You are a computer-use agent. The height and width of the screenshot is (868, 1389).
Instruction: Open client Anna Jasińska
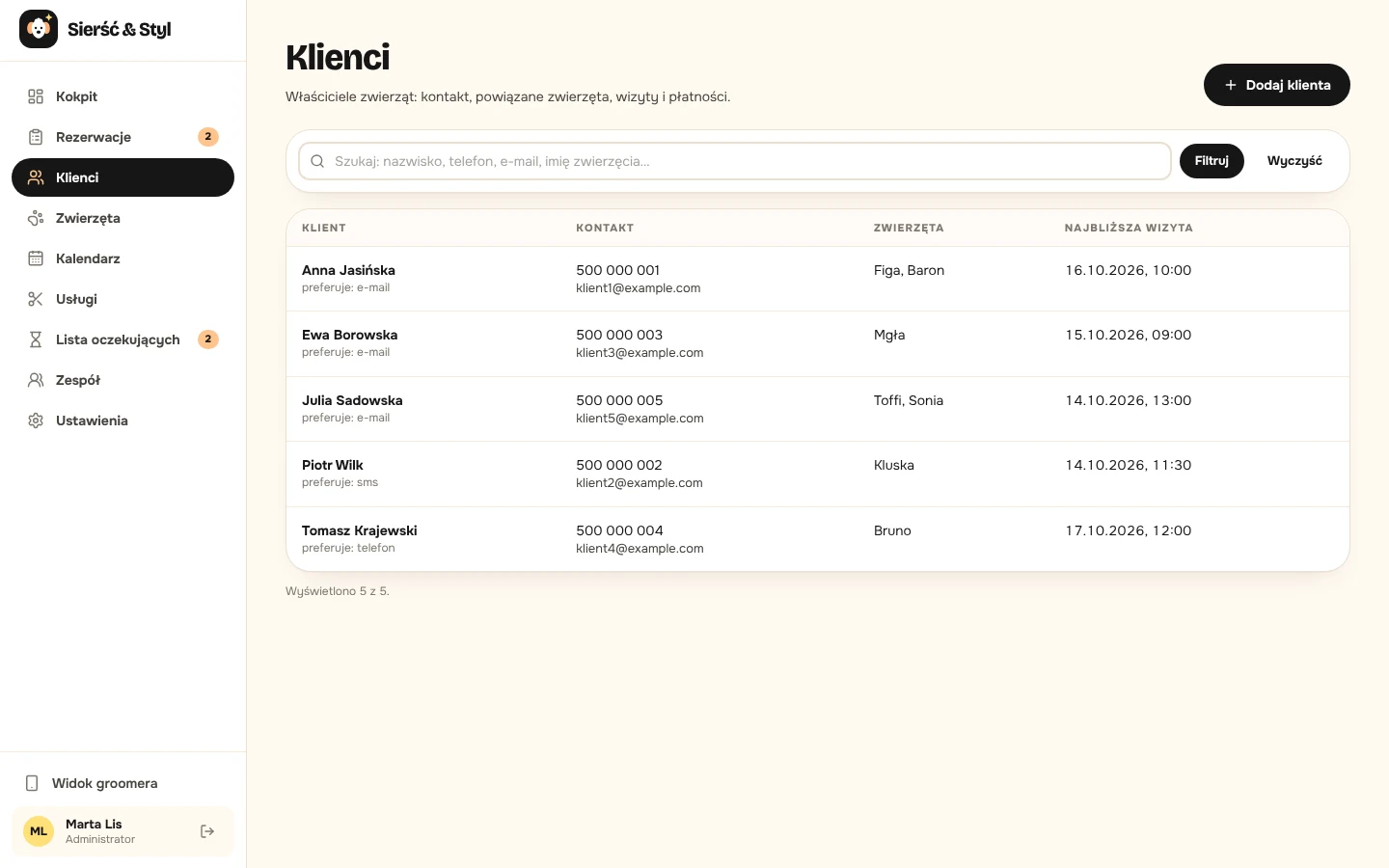(x=348, y=270)
